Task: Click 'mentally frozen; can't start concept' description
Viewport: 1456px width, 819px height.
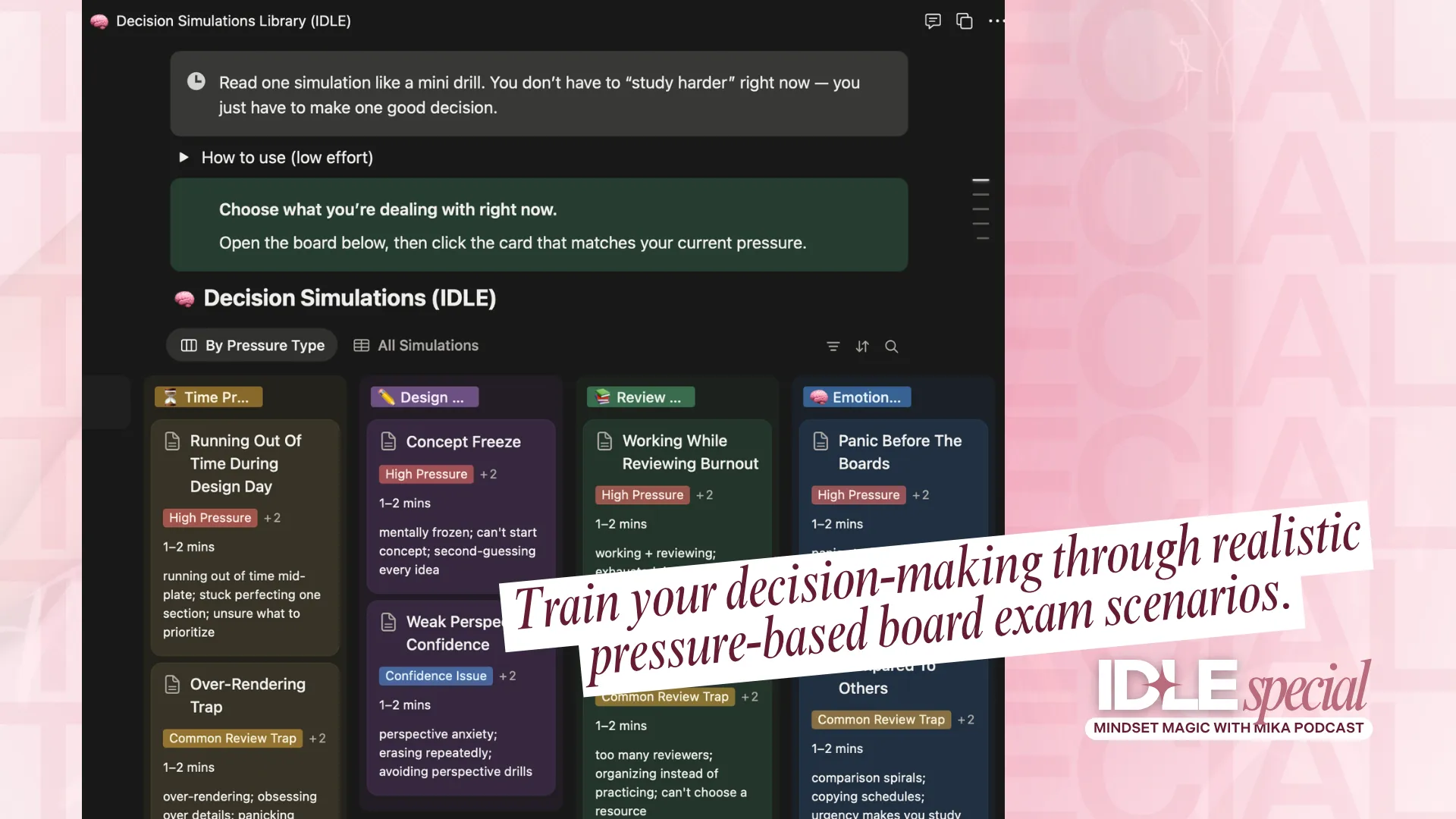Action: 458,551
